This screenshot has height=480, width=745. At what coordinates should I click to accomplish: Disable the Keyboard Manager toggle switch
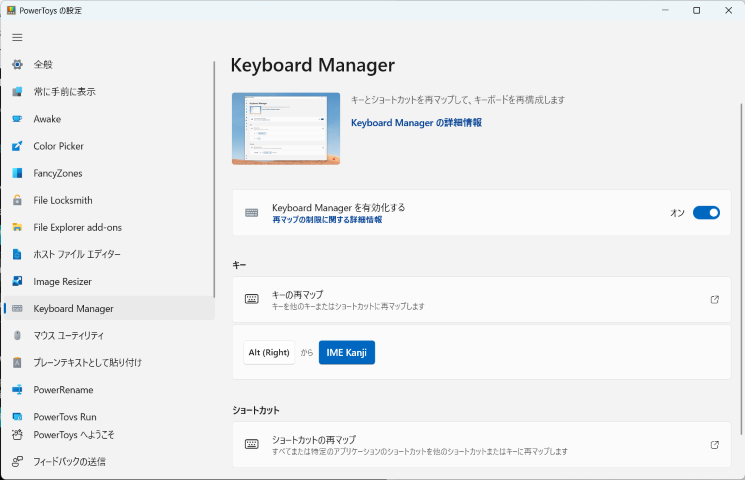706,213
